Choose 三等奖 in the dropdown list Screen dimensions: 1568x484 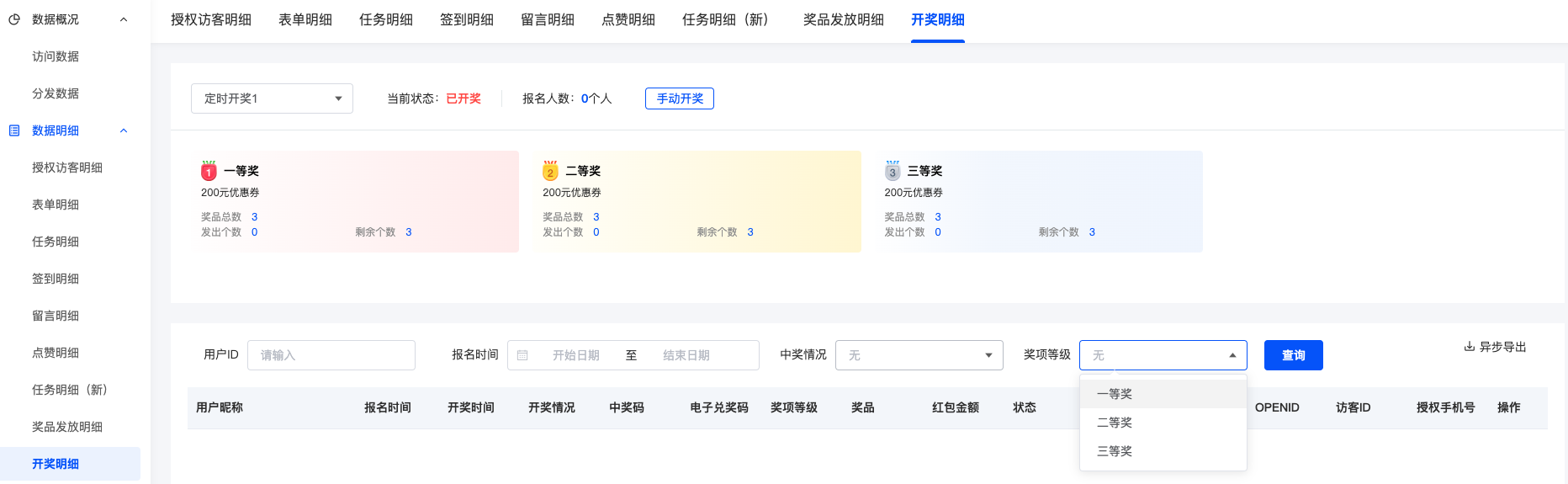1115,451
